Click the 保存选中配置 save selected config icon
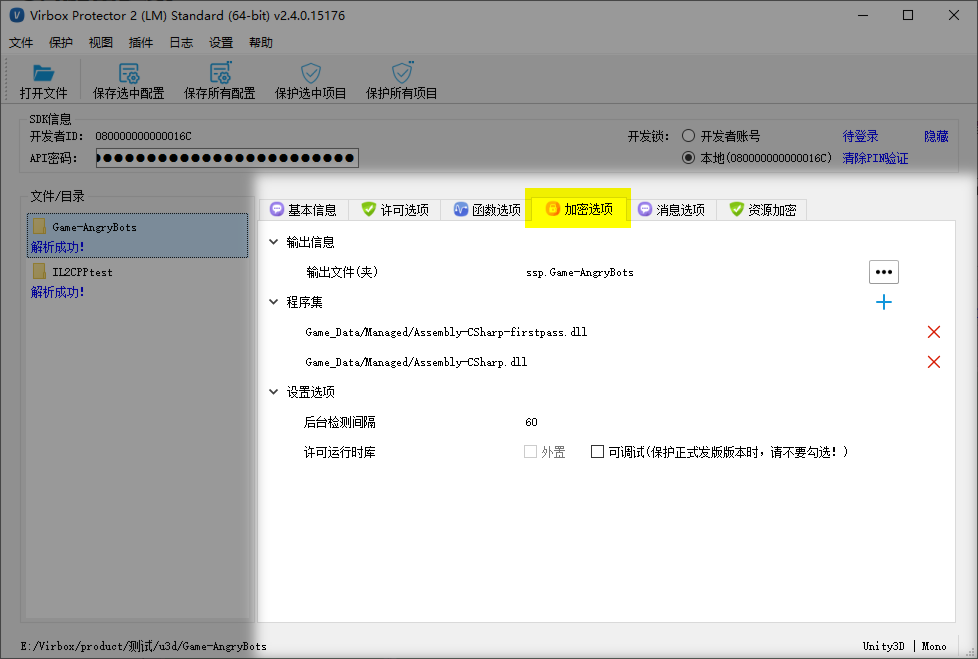The image size is (978, 659). (128, 73)
